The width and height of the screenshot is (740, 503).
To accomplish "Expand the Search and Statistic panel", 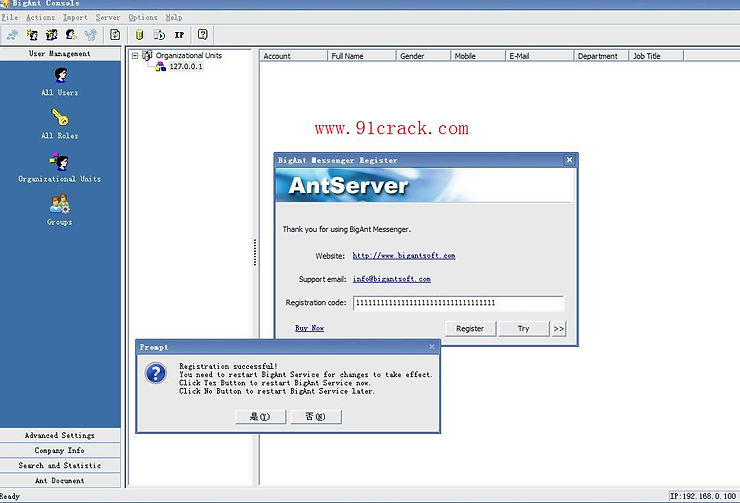I will pyautogui.click(x=60, y=465).
